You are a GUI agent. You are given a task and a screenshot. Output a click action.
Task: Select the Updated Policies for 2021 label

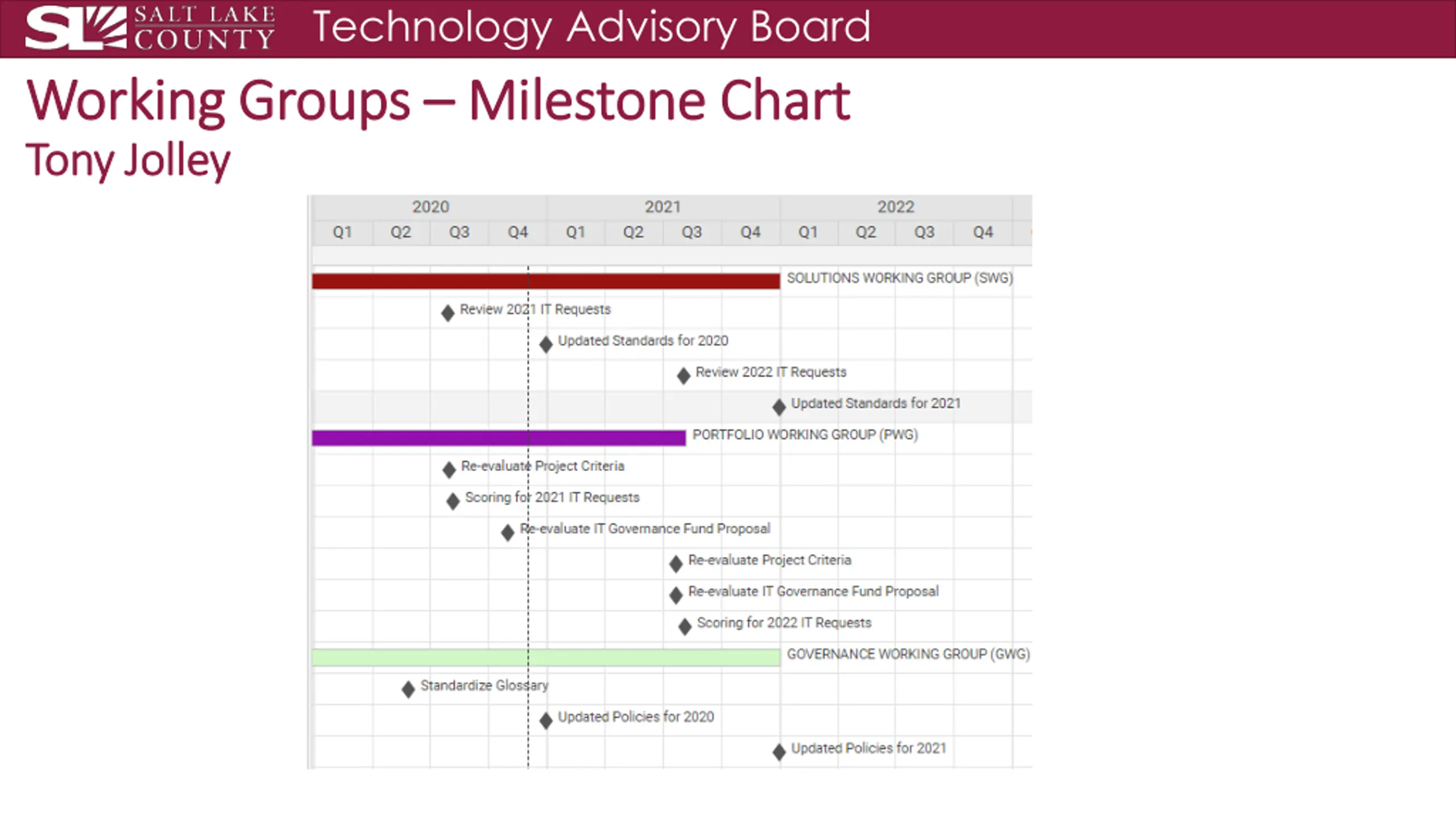point(868,748)
